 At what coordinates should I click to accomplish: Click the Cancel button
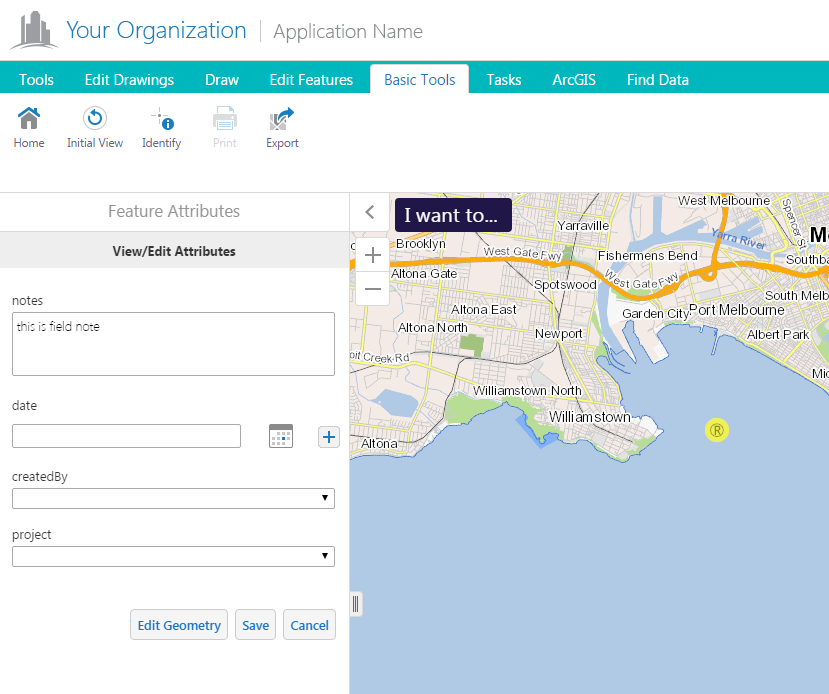click(309, 625)
